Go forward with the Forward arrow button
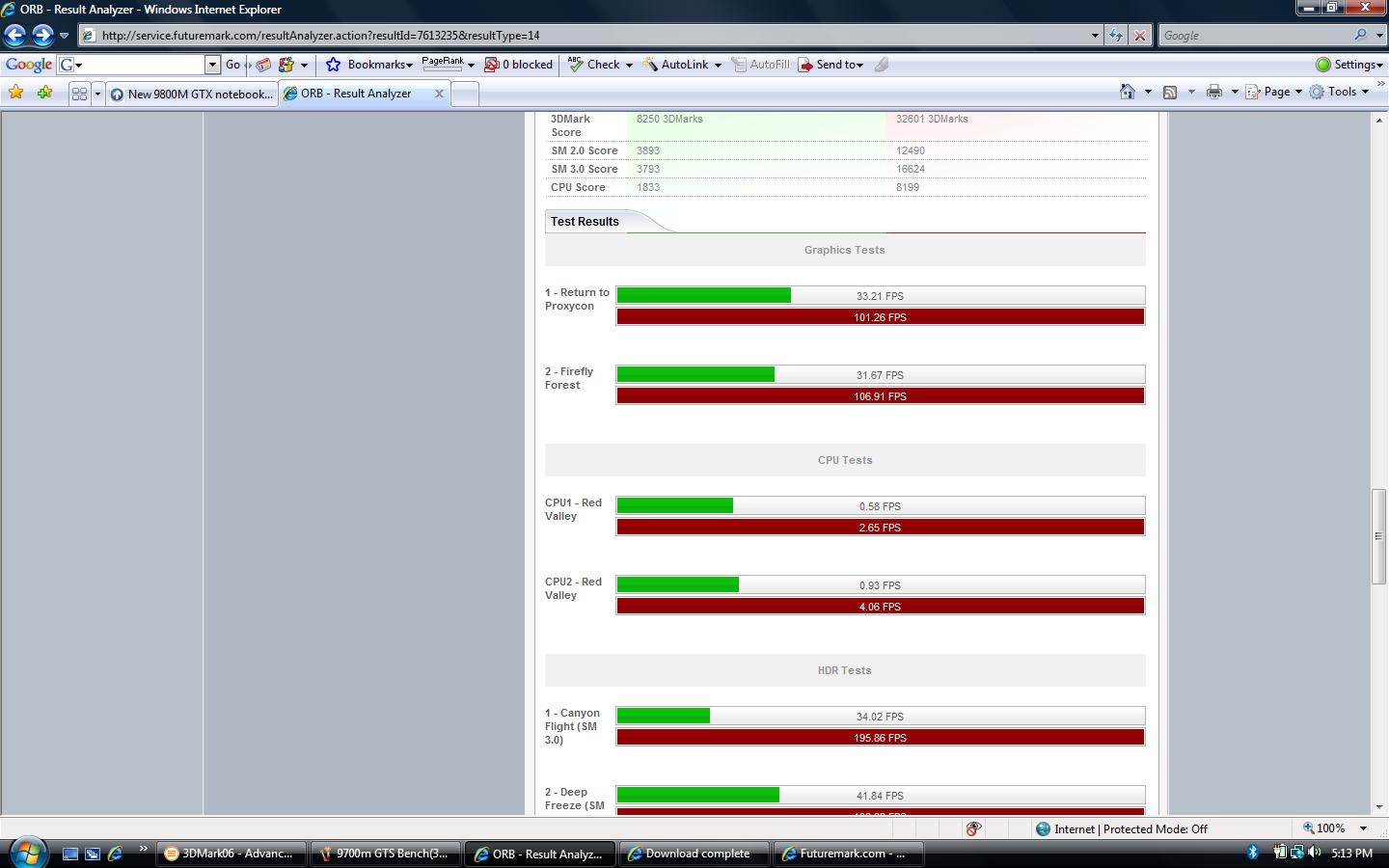The height and width of the screenshot is (868, 1389). pos(42,36)
